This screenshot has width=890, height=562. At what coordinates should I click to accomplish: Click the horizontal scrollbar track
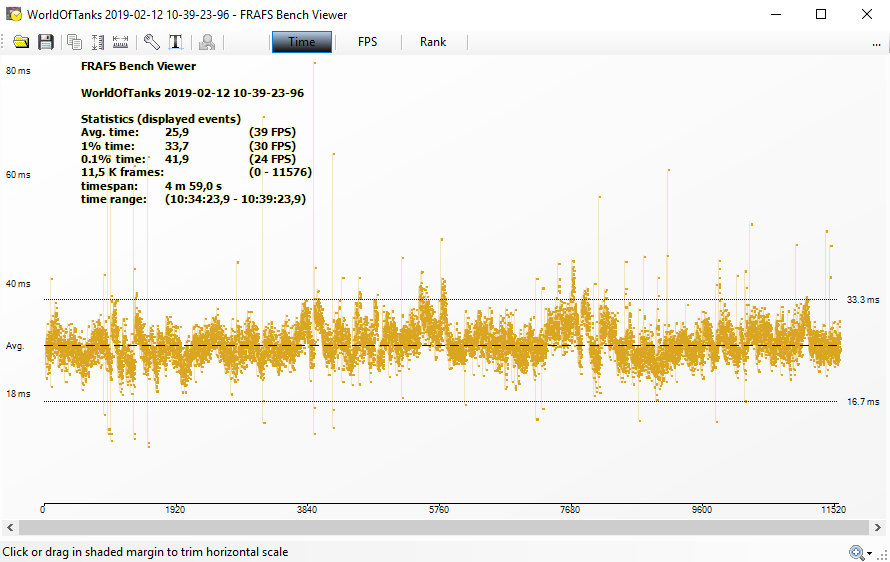445,527
